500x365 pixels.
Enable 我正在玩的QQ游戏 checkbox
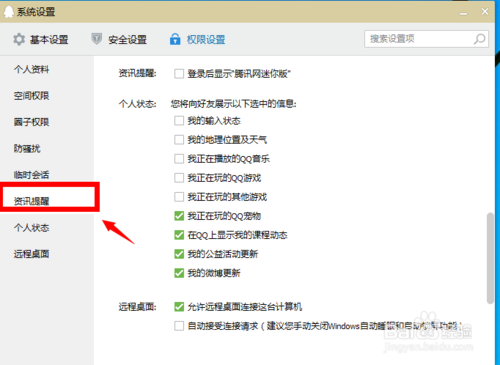coord(179,178)
